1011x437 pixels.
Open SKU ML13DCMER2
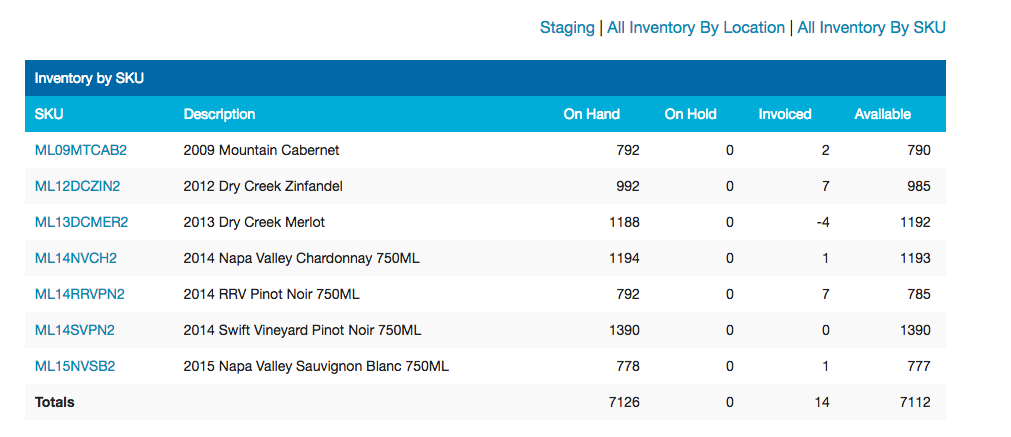(81, 222)
